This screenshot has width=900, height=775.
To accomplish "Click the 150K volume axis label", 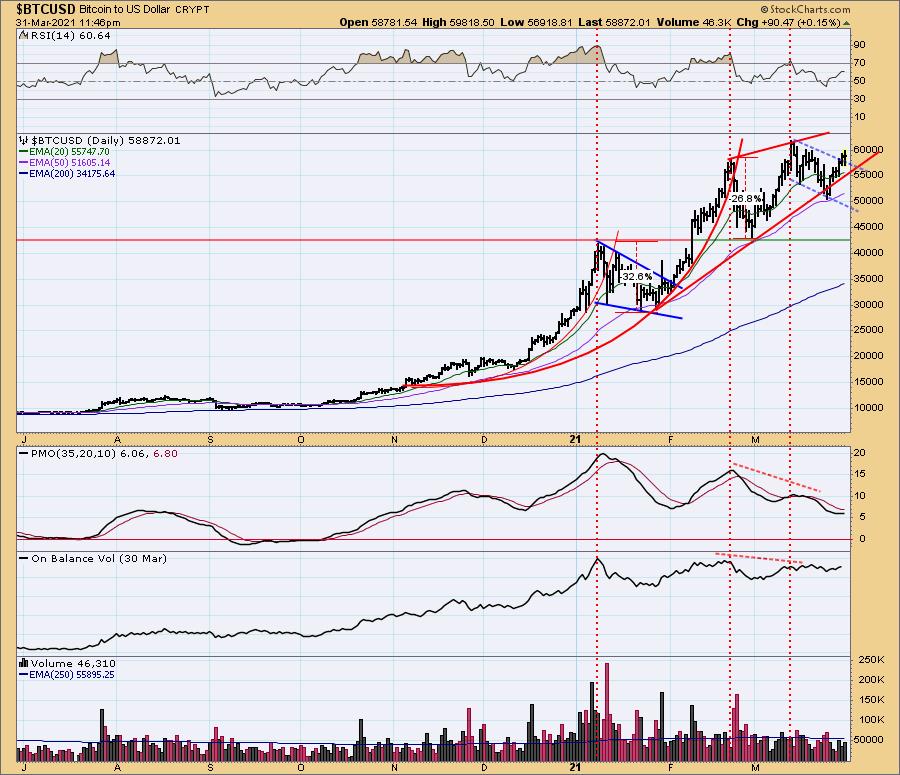I will click(871, 700).
